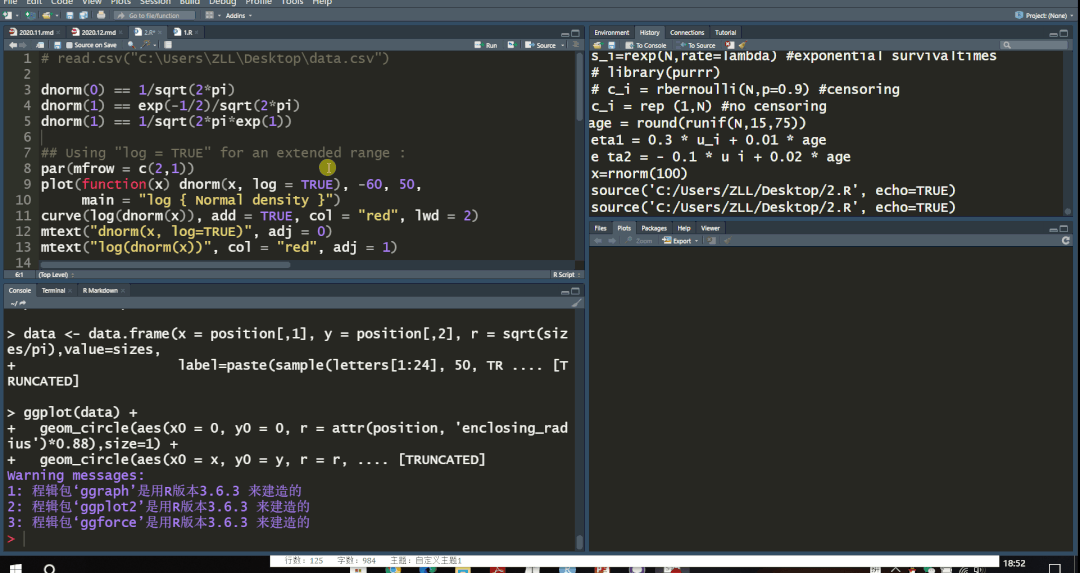Click the Refresh plot icon in Plots pane
The height and width of the screenshot is (573, 1080).
coord(1066,240)
